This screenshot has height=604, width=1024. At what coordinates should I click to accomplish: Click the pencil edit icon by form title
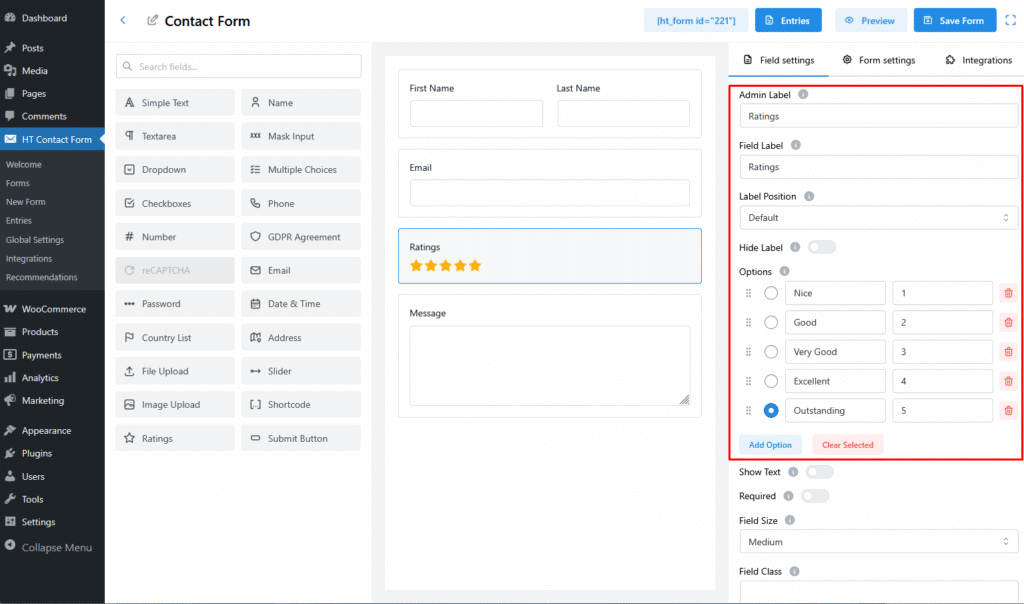pyautogui.click(x=153, y=21)
